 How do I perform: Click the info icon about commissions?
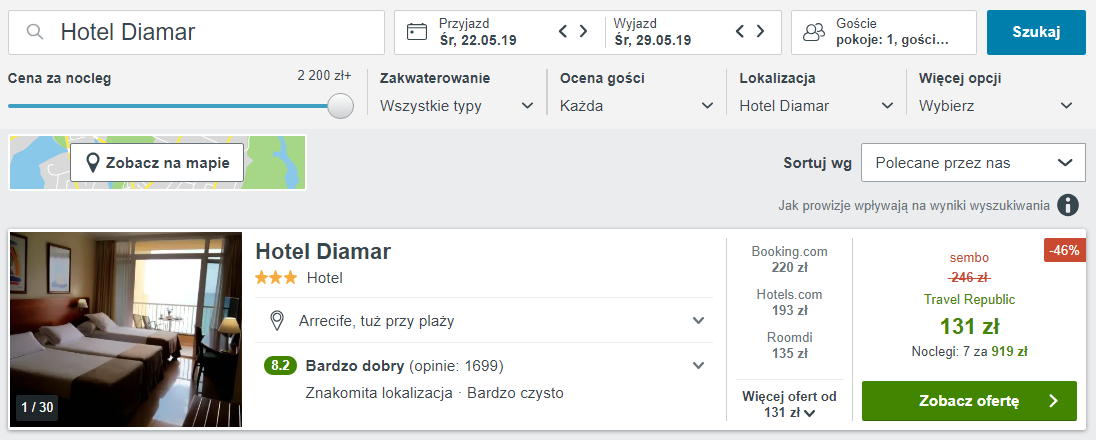[1069, 206]
